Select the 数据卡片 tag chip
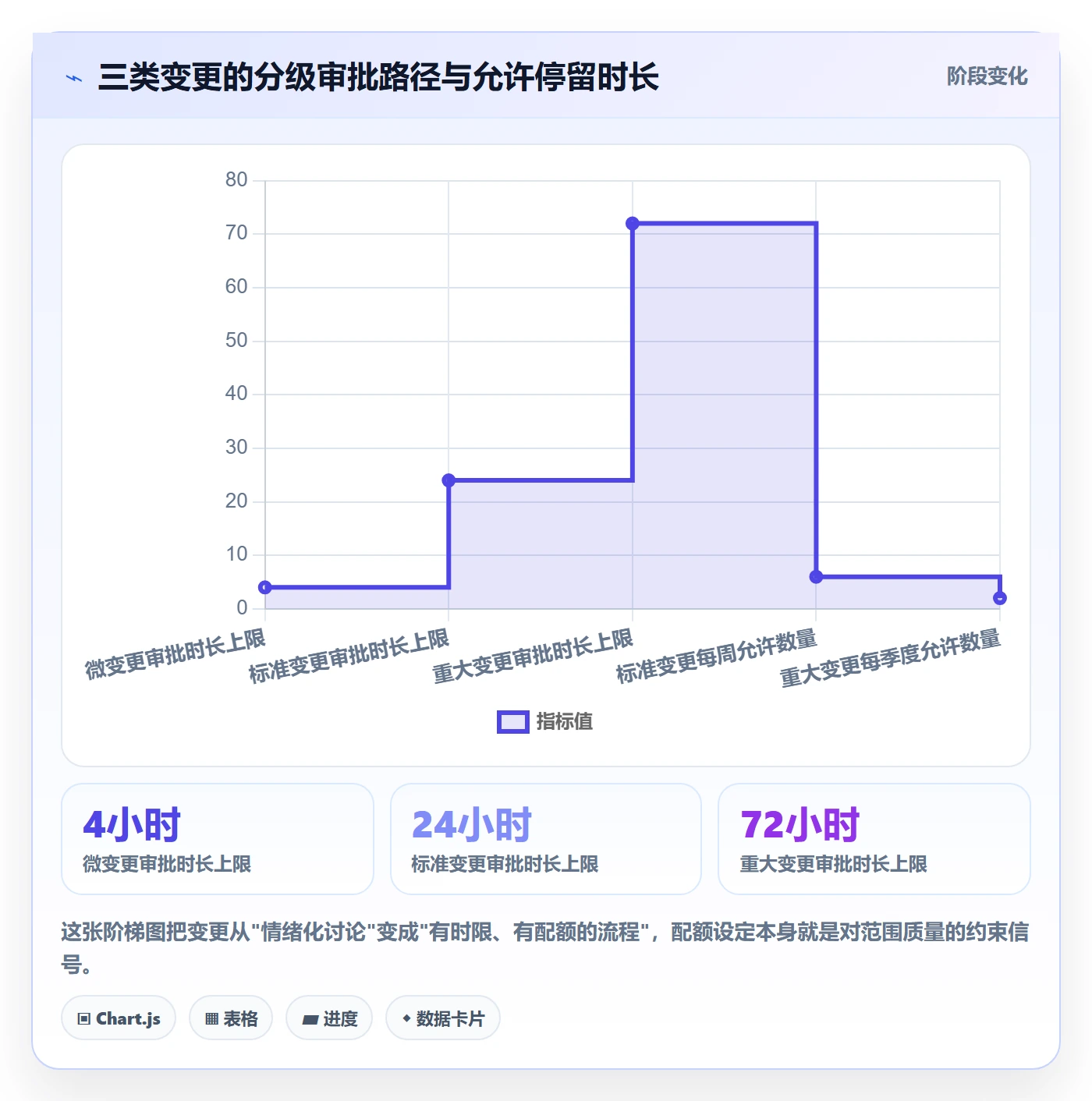Viewport: 1092px width, 1101px height. coord(443,1018)
